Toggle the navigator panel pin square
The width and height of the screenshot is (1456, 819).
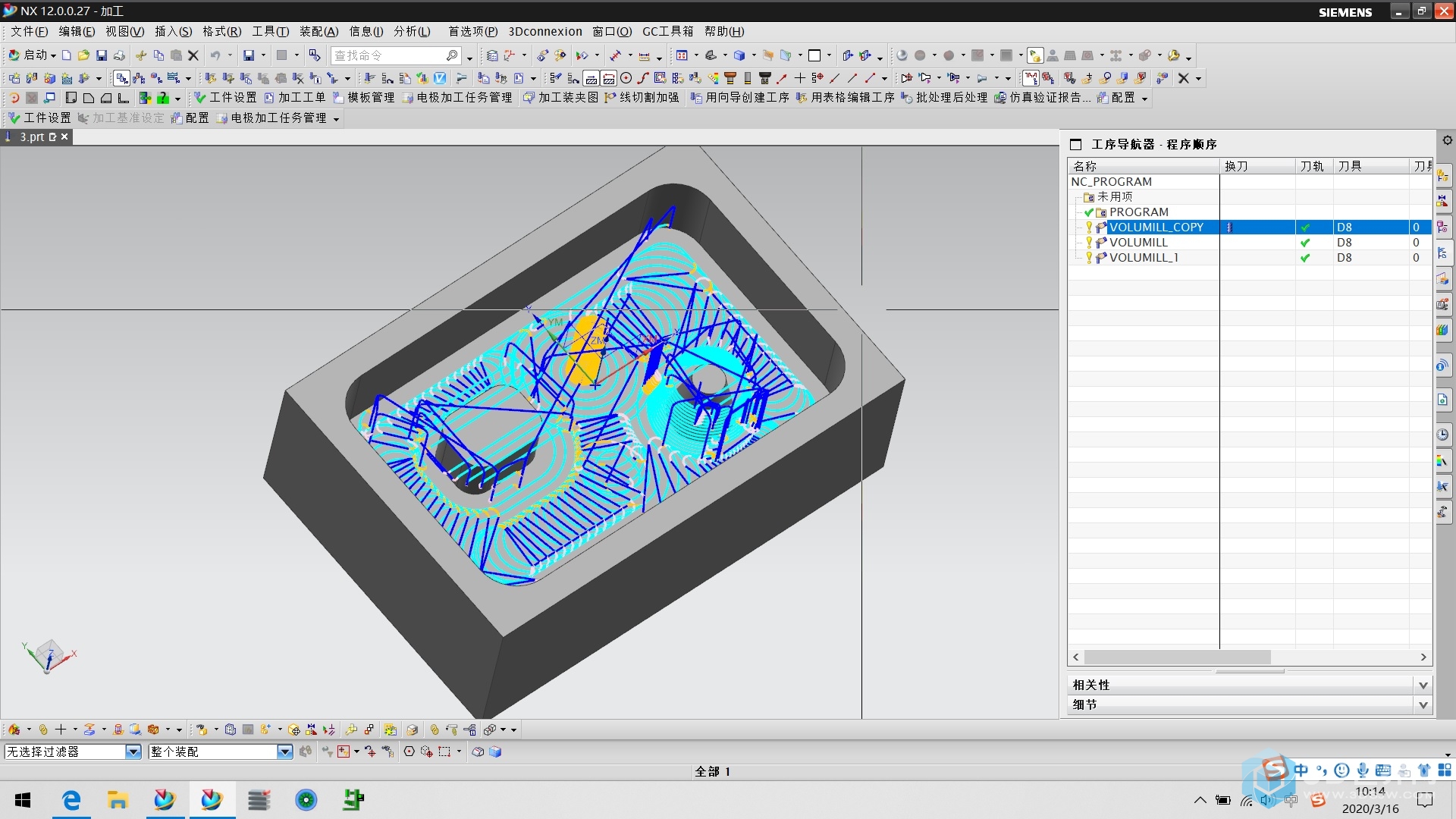coord(1075,144)
